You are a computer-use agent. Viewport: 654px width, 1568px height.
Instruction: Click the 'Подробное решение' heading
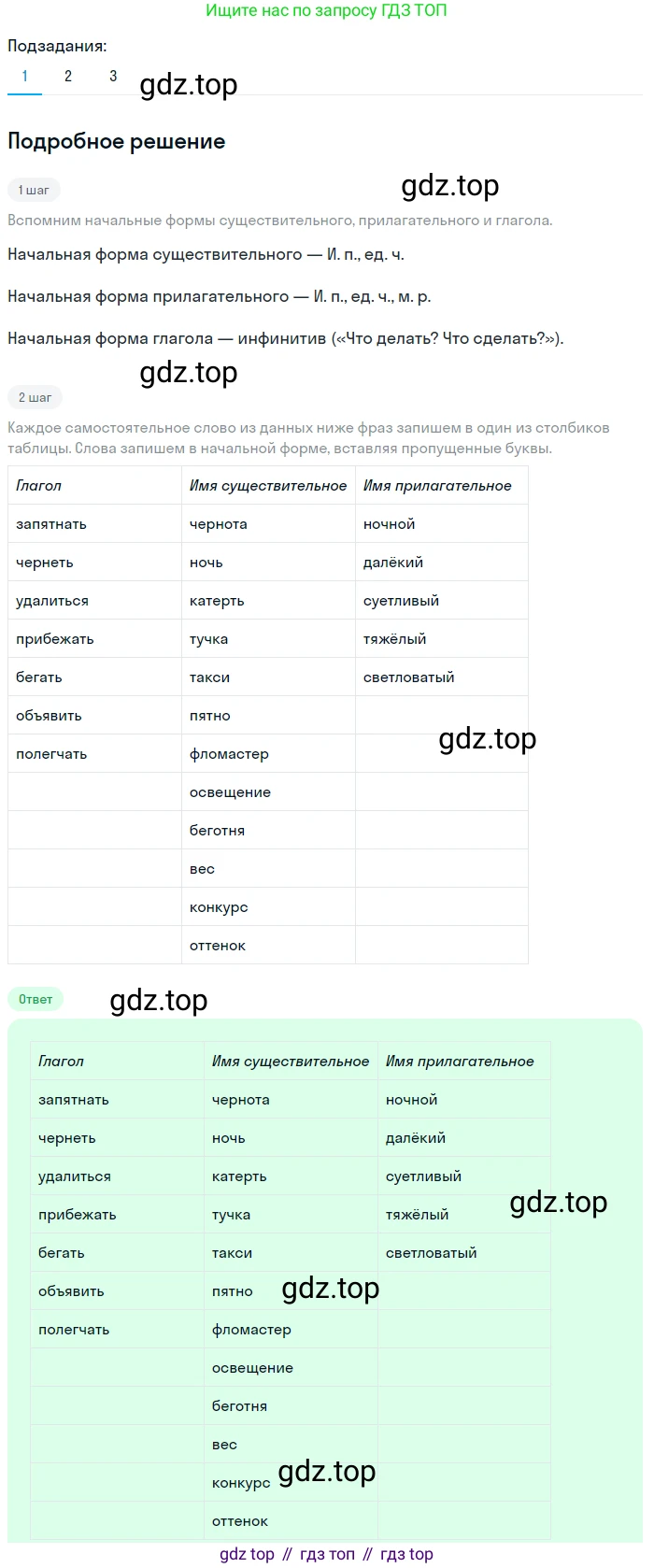coord(116,142)
